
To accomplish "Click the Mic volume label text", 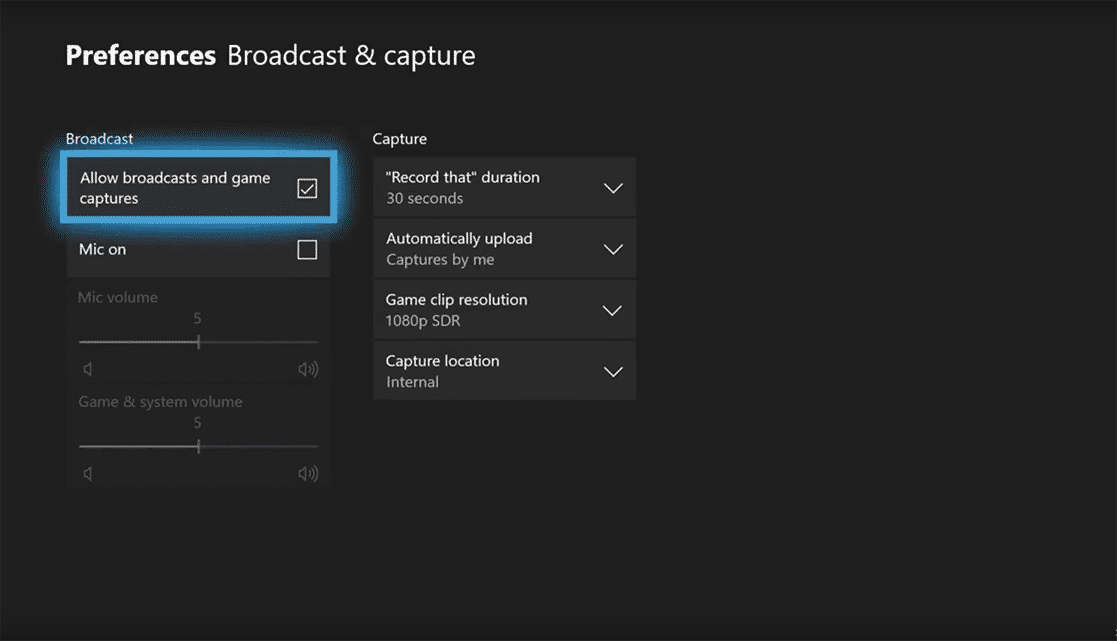I will coord(118,297).
